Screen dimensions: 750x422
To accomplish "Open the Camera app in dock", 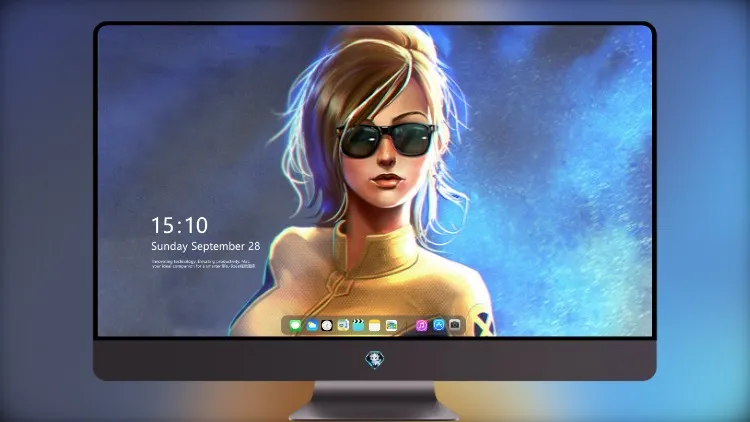I will [455, 325].
